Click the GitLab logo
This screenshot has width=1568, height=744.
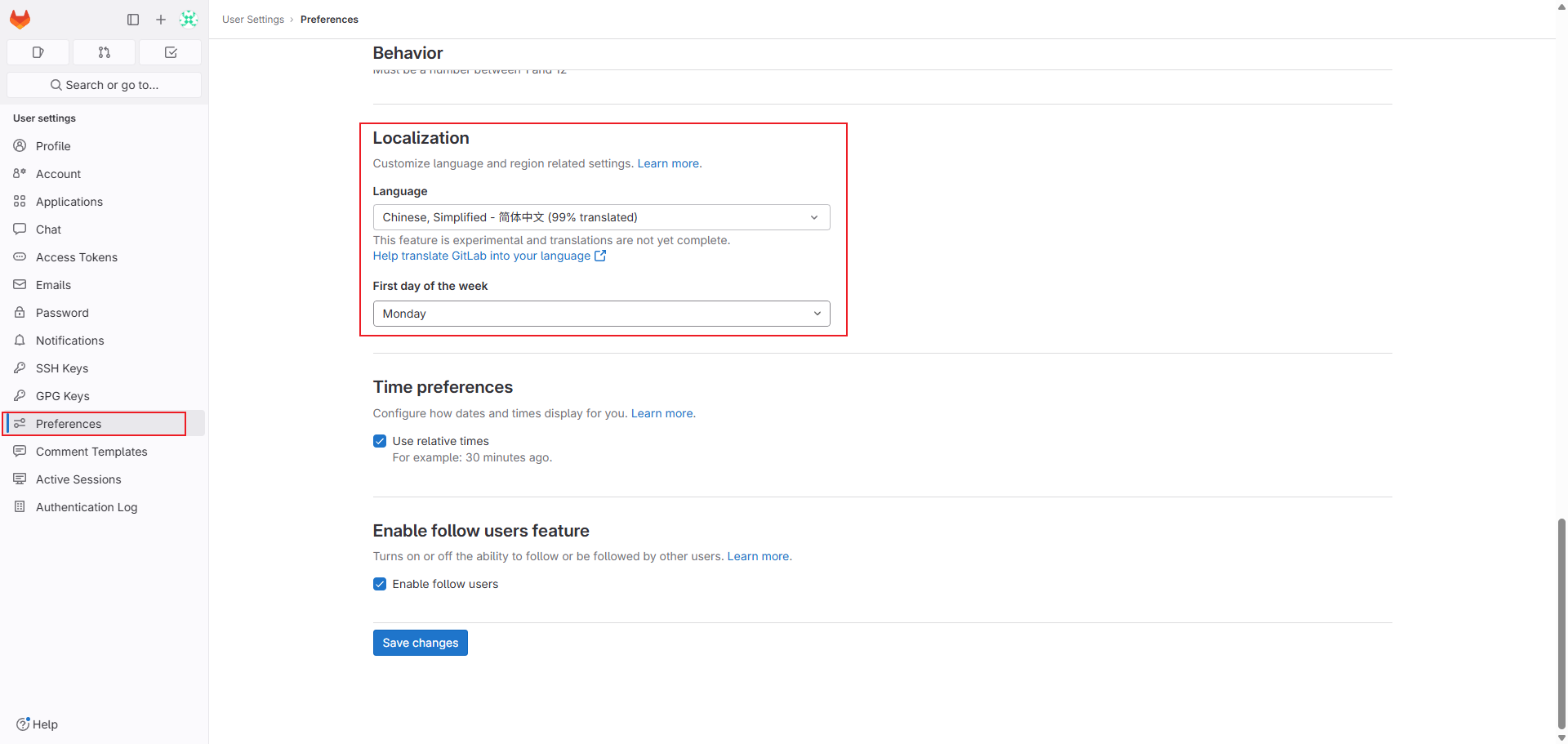pyautogui.click(x=20, y=19)
